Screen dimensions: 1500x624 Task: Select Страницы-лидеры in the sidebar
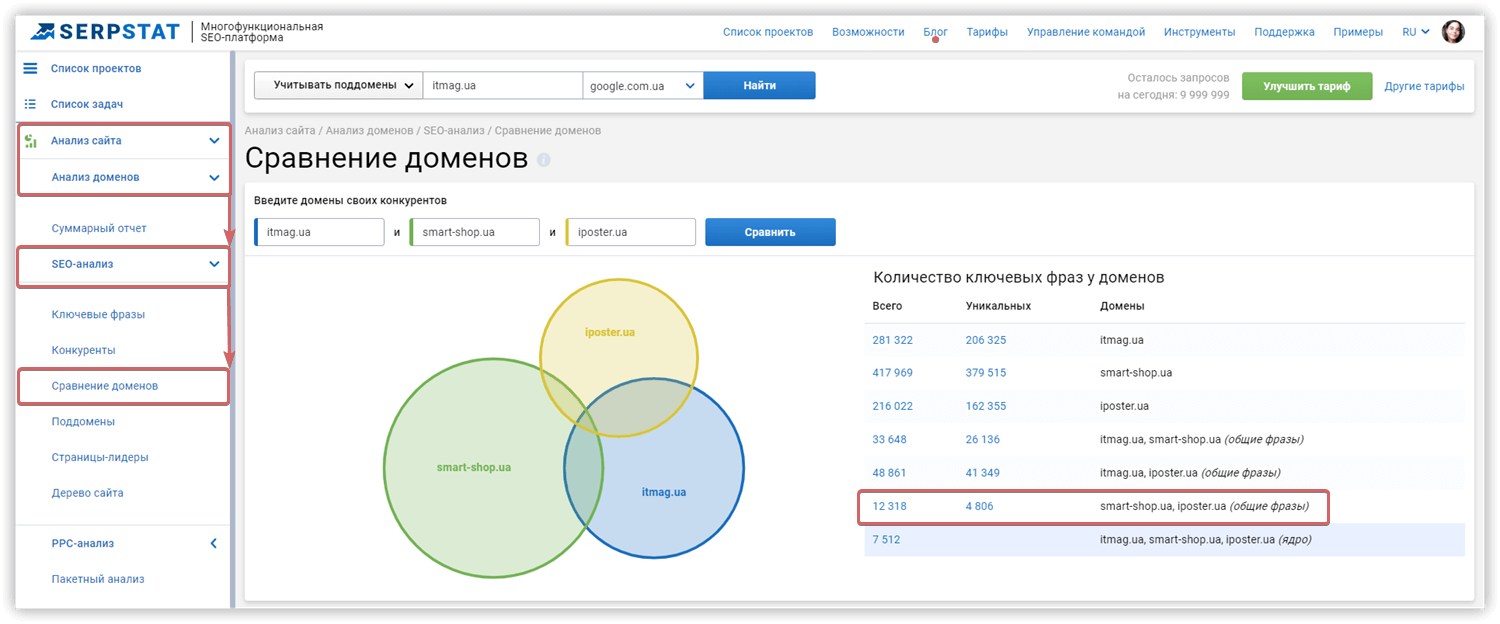point(100,457)
